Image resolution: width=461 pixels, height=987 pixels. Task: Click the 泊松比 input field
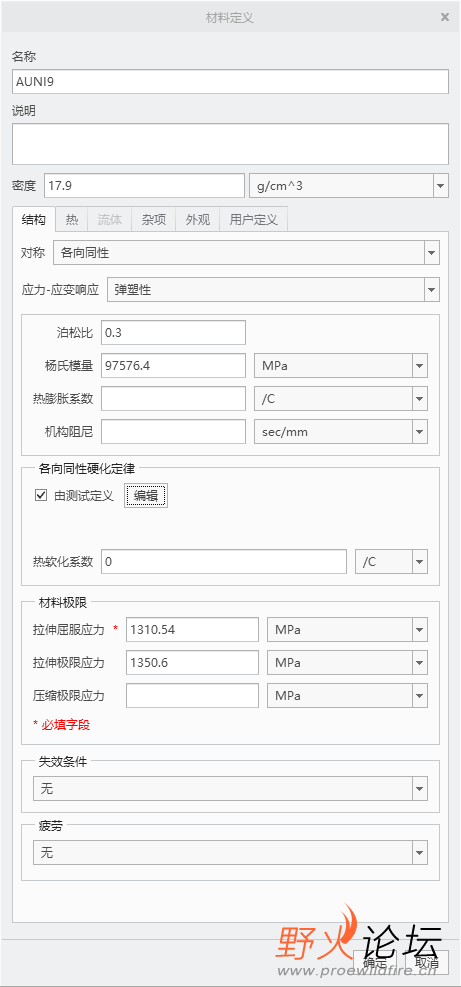(173, 332)
